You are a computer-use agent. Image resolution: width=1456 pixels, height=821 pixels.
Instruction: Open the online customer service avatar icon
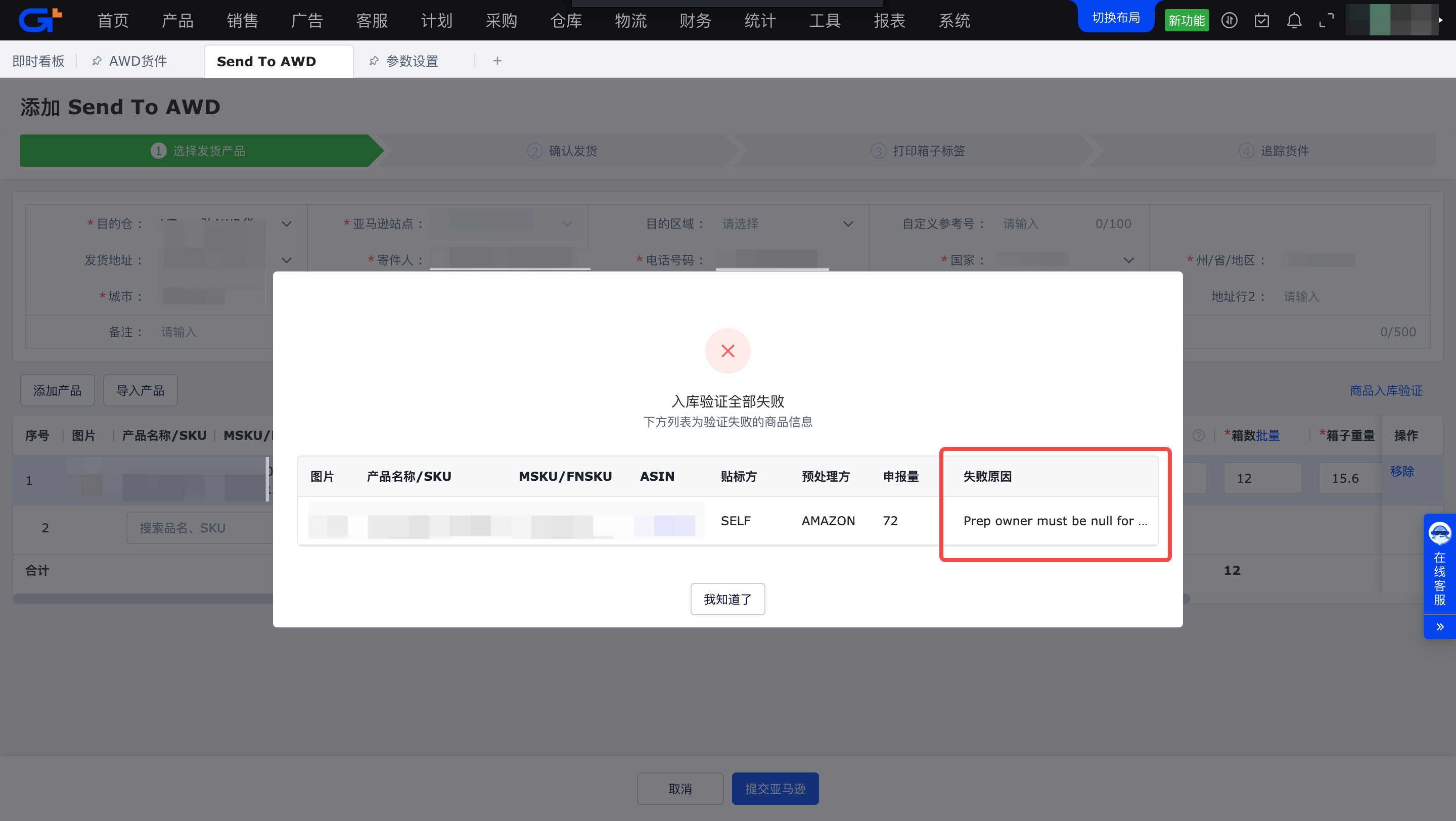(x=1439, y=533)
